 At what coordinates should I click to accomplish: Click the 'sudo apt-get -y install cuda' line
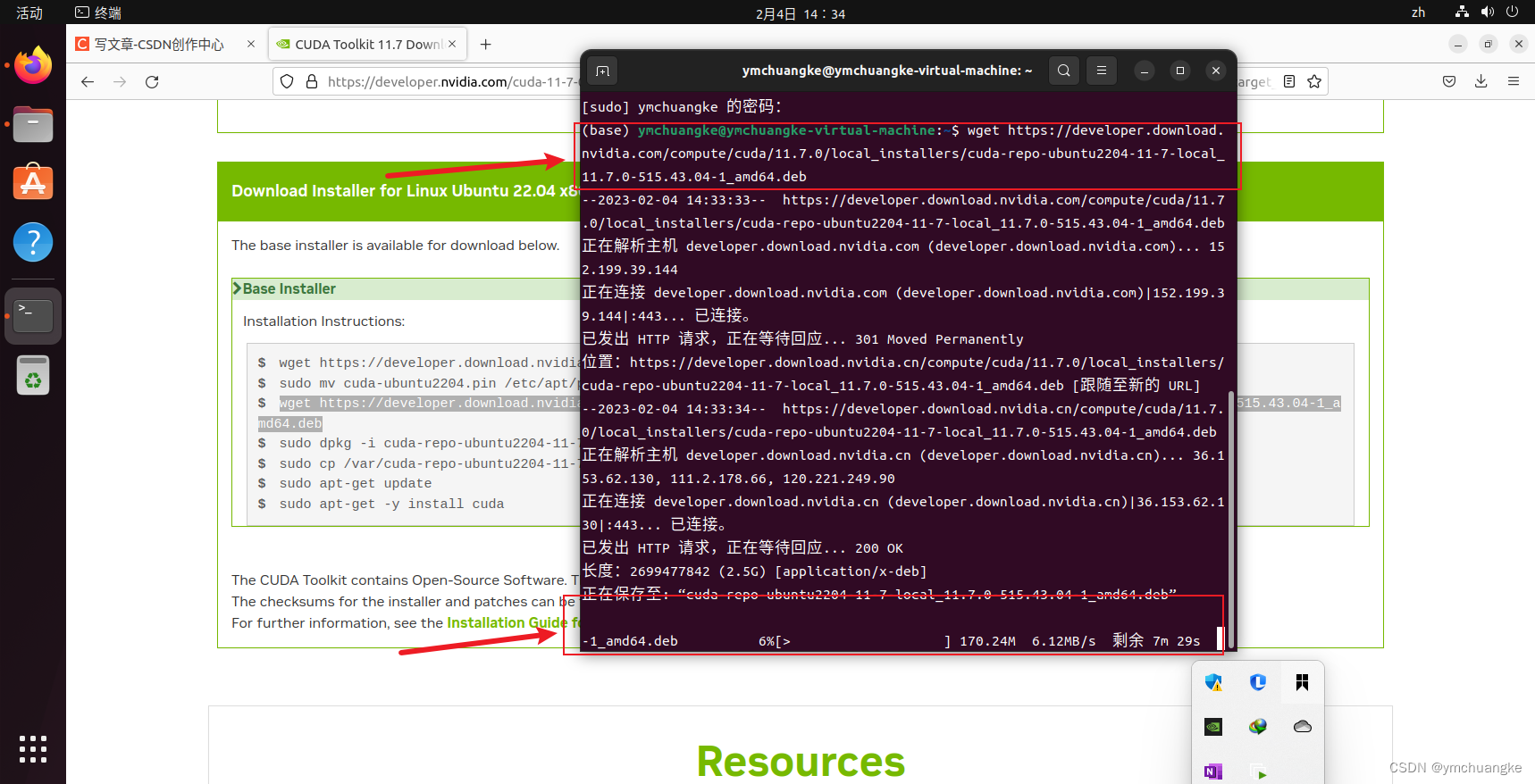(x=391, y=504)
